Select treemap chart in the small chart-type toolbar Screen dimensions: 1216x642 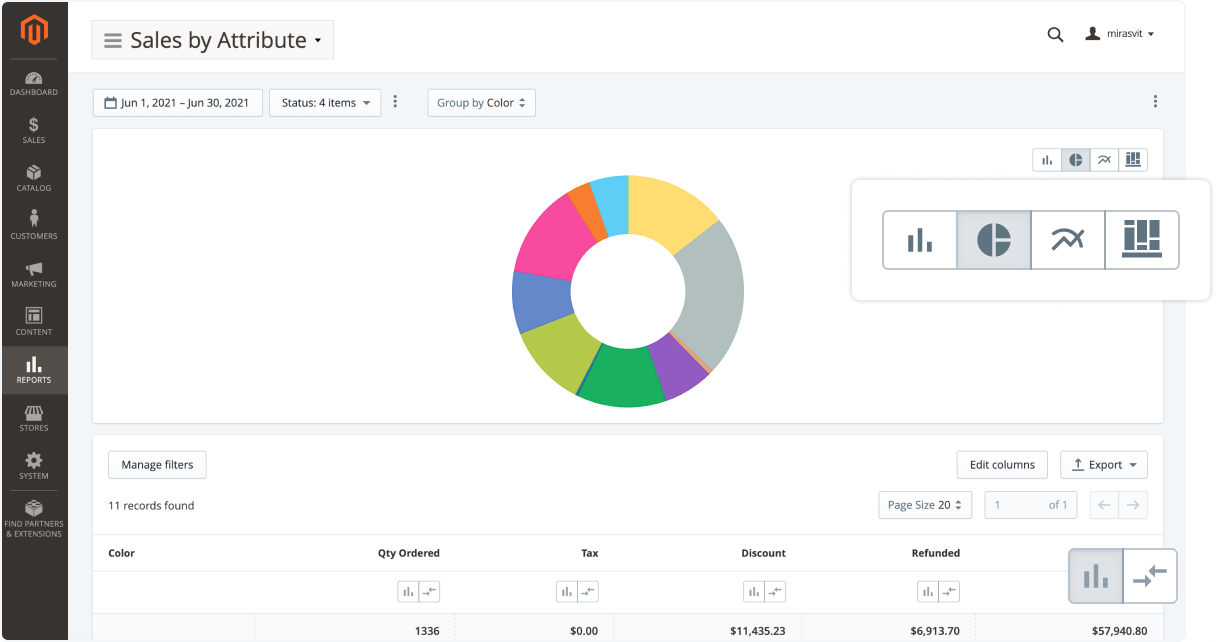(x=1133, y=160)
